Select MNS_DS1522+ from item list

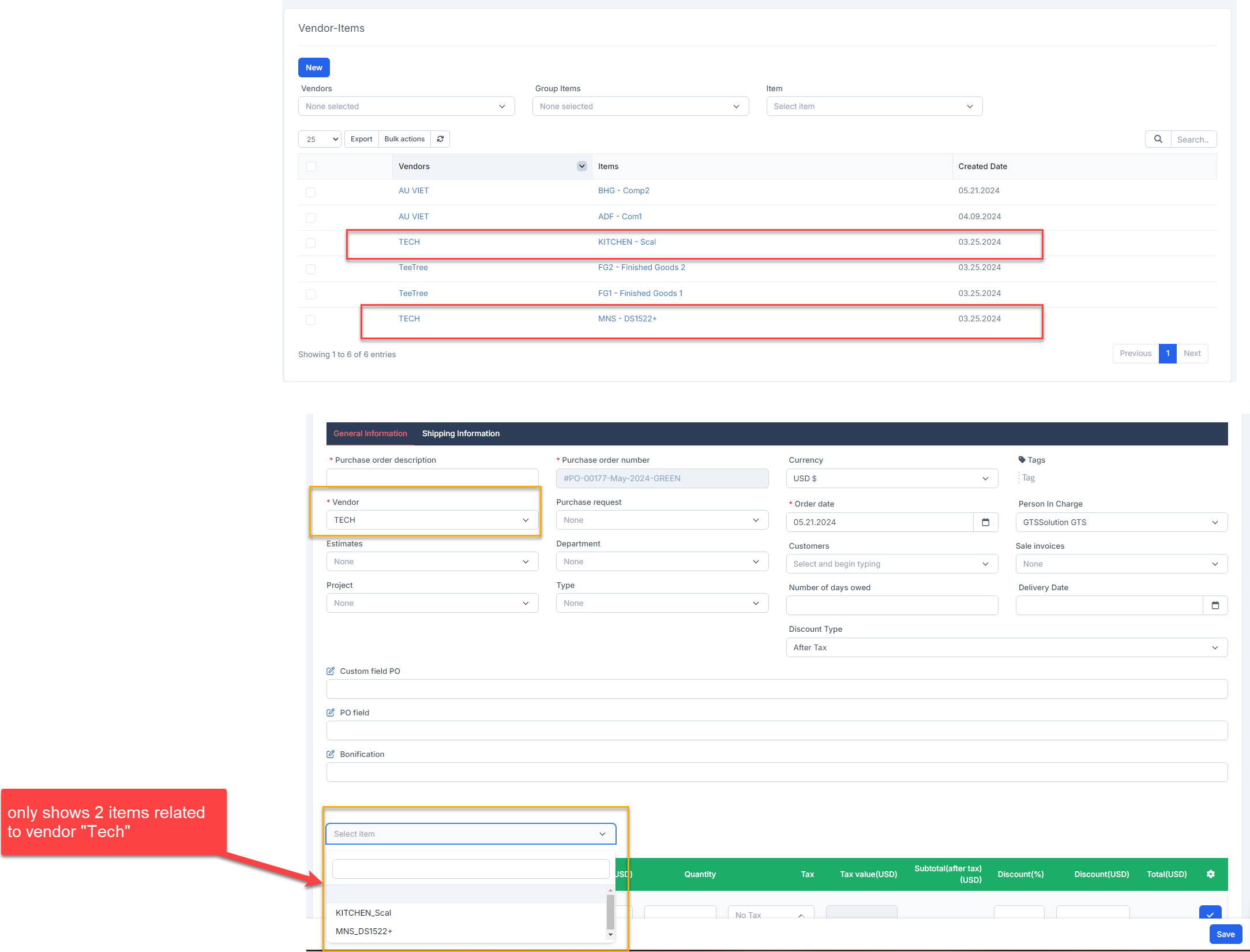pyautogui.click(x=364, y=931)
